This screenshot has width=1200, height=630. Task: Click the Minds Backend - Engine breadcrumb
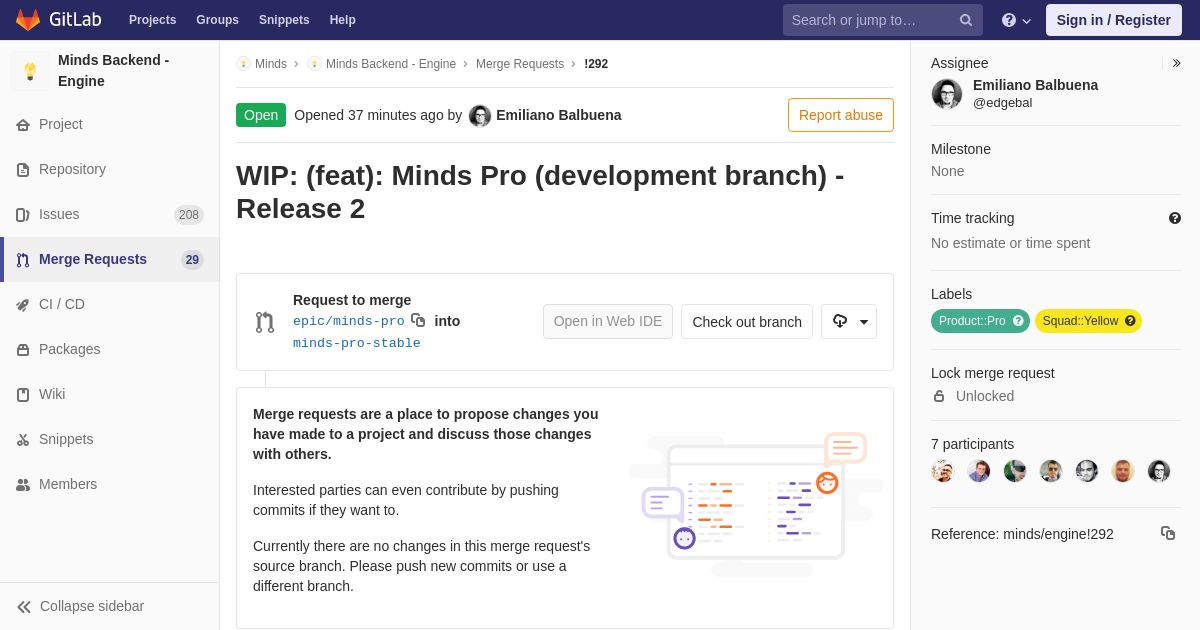(x=391, y=64)
